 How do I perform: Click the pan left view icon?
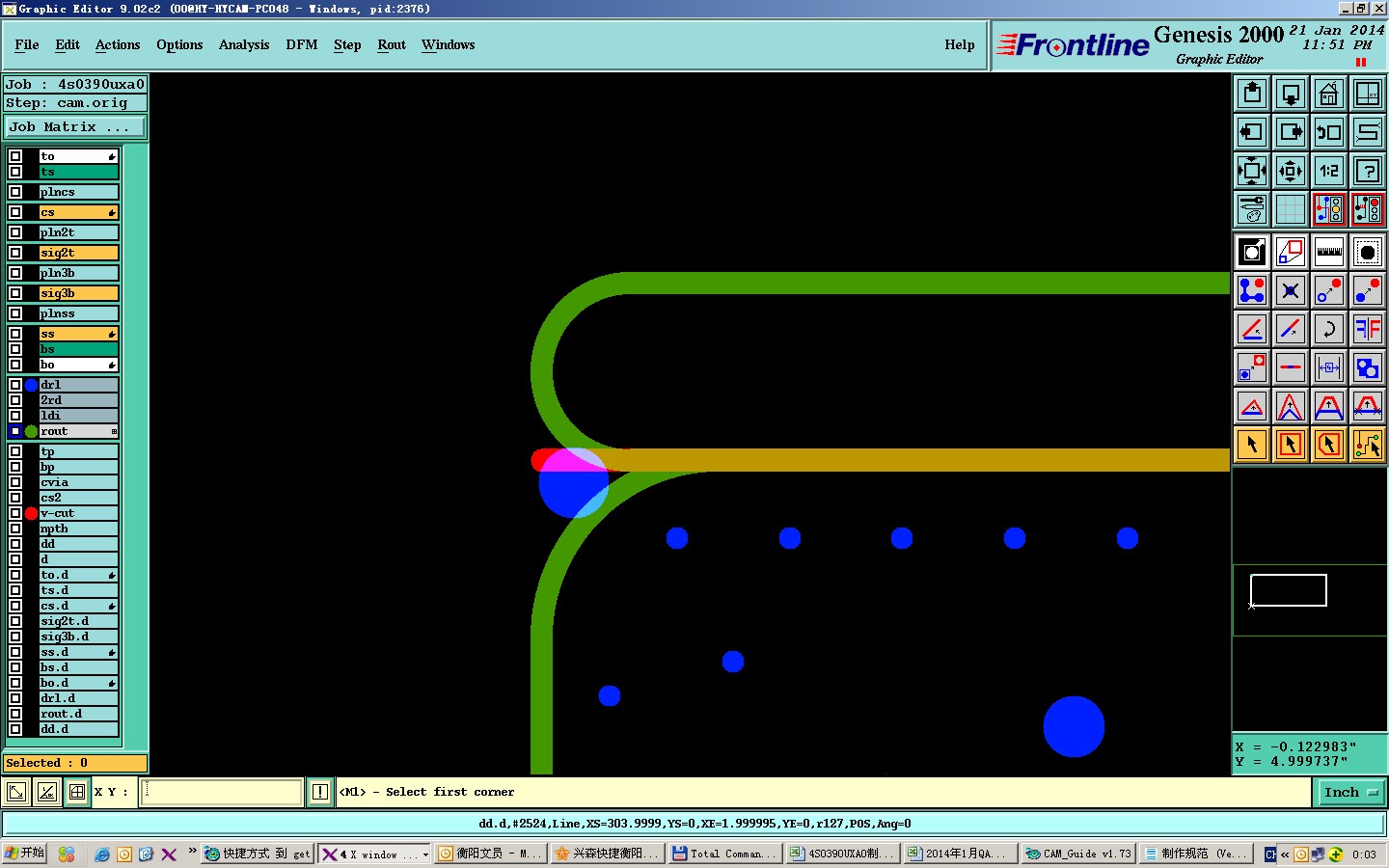pyautogui.click(x=1252, y=132)
